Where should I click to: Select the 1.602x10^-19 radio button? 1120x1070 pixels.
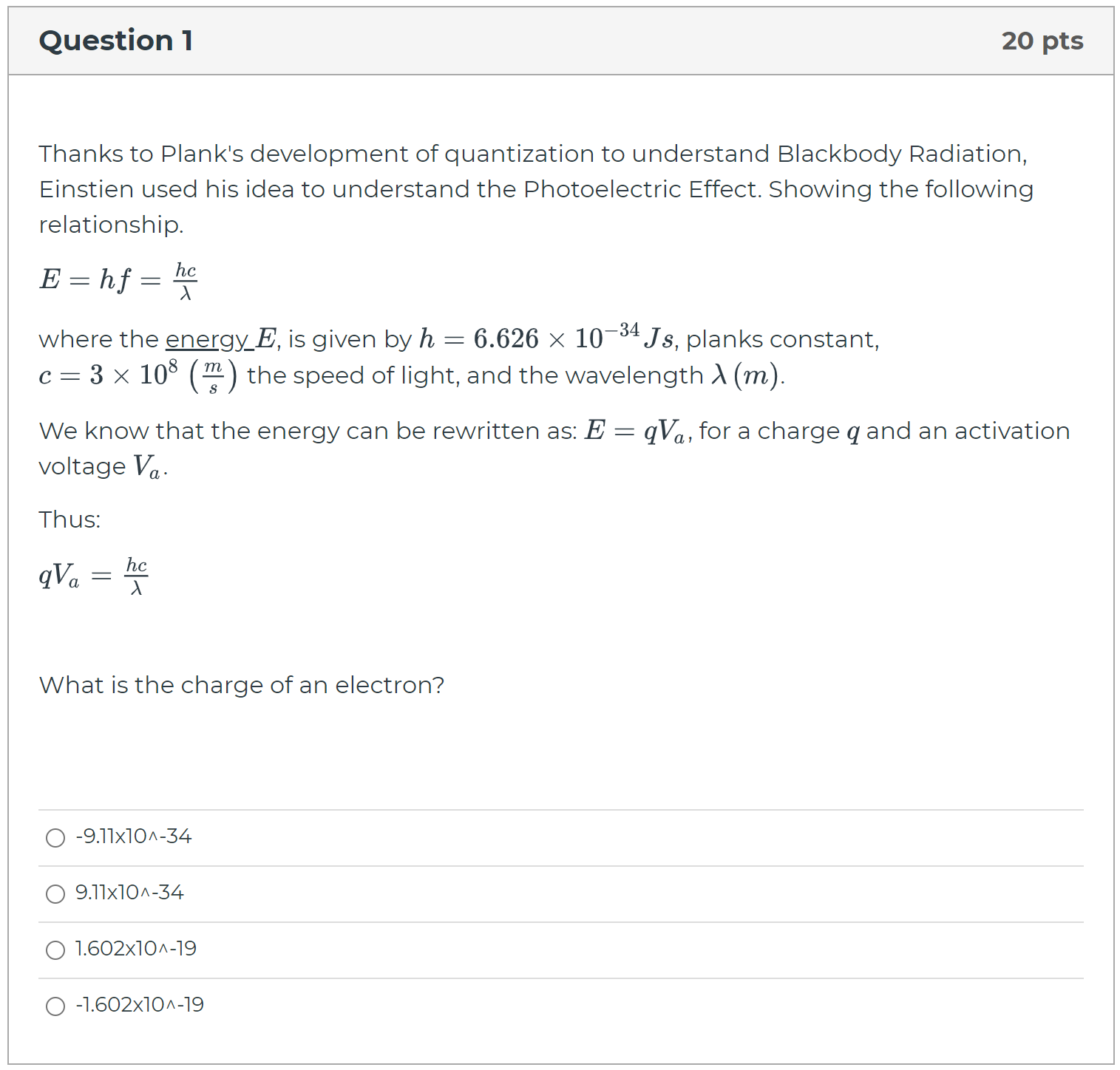(55, 950)
